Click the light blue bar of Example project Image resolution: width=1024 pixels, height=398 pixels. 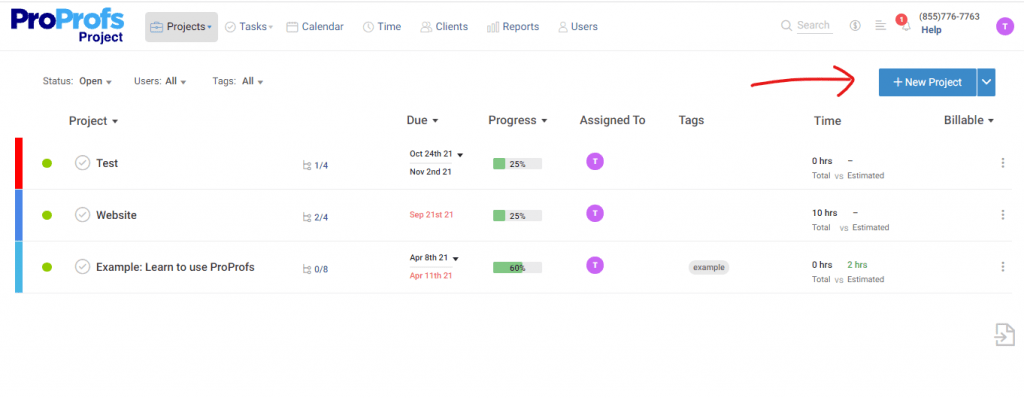point(18,267)
